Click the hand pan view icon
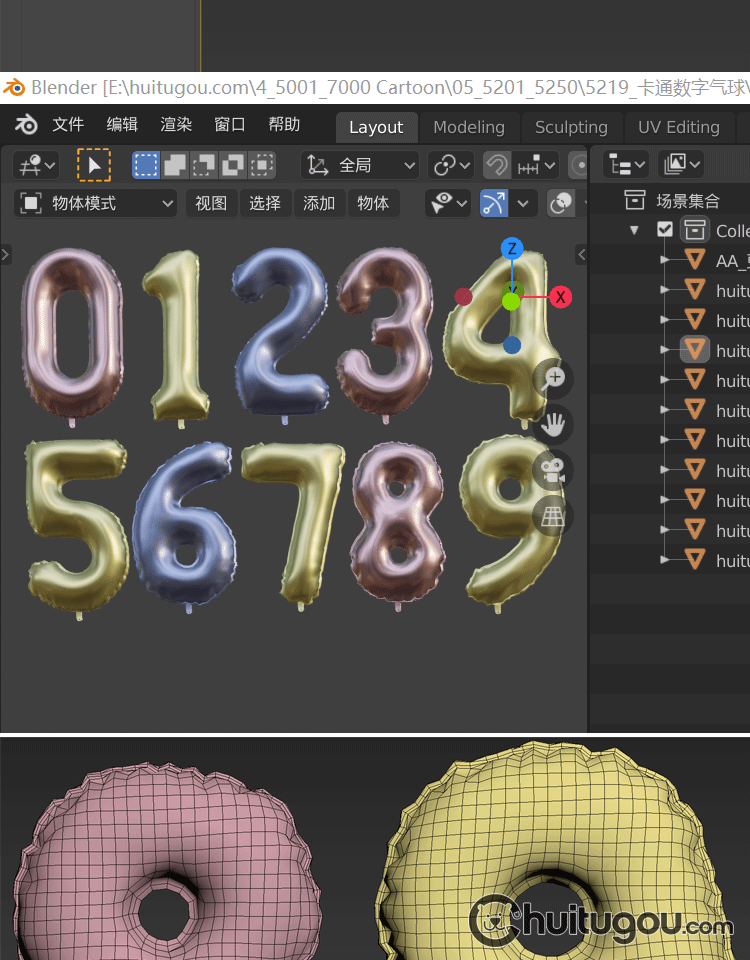 (553, 425)
